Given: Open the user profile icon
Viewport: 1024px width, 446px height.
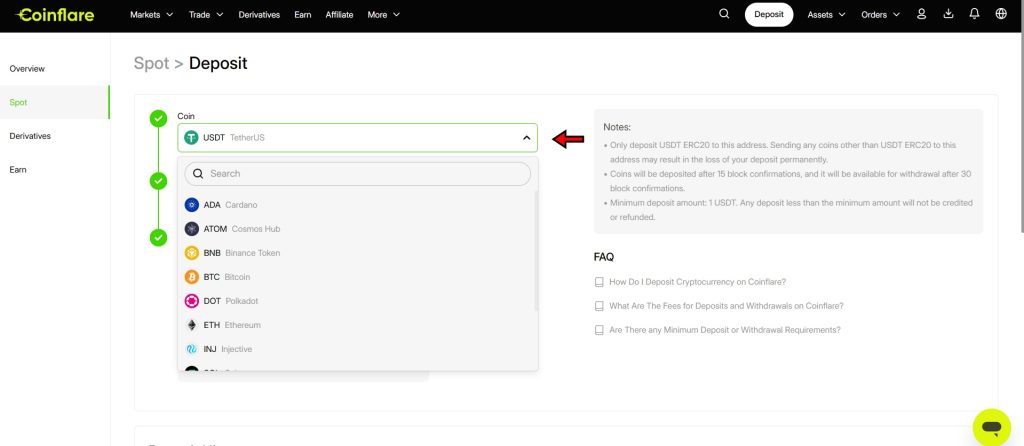Looking at the screenshot, I should click(921, 14).
